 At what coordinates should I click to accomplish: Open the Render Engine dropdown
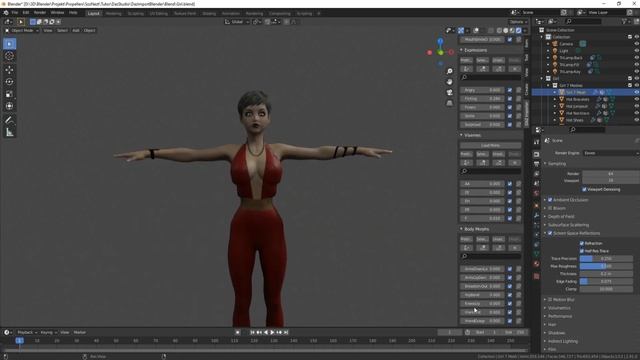click(x=611, y=153)
